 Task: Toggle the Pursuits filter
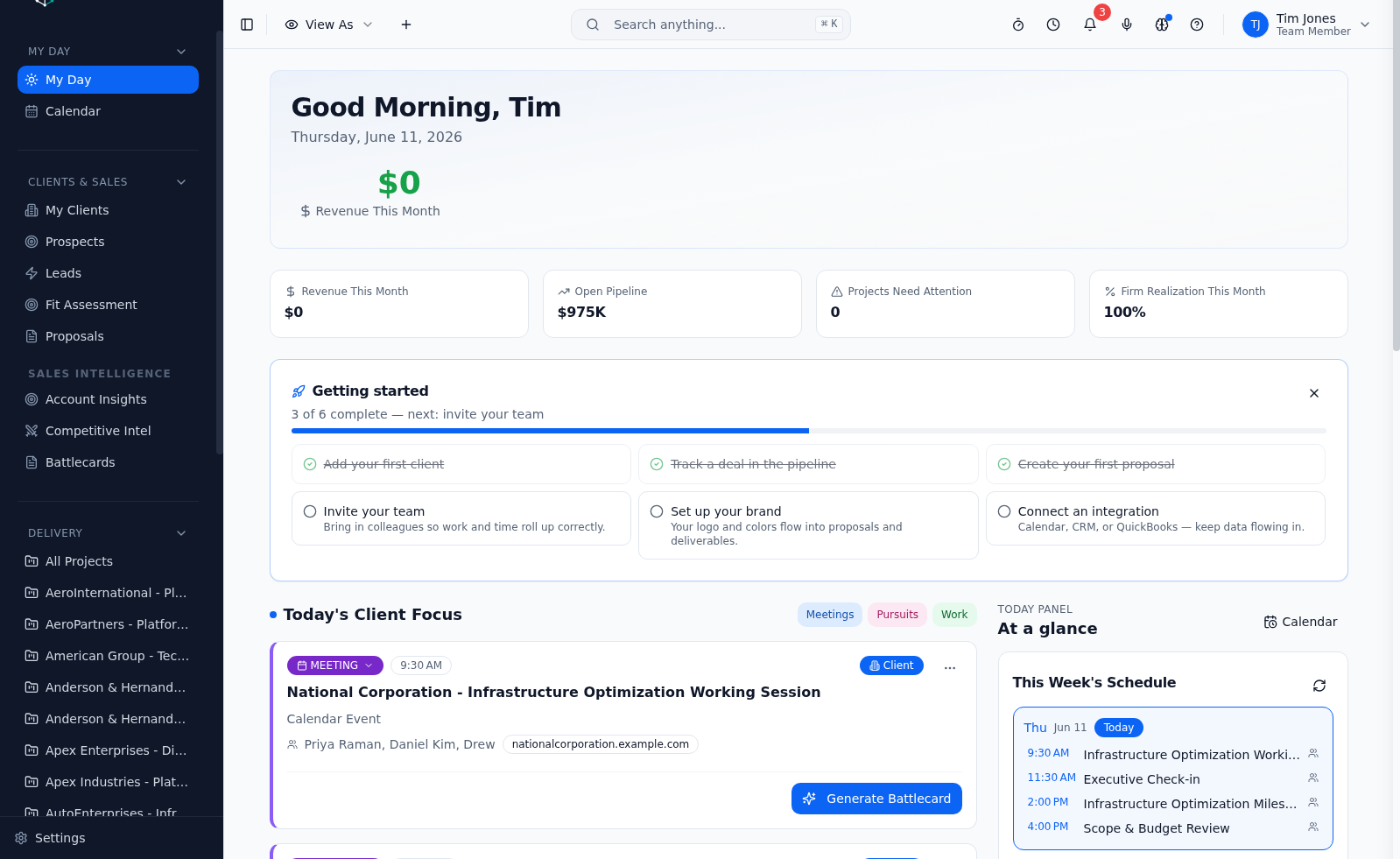point(897,615)
